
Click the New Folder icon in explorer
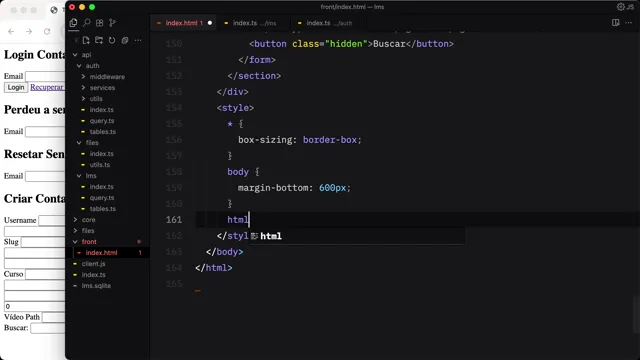99,40
